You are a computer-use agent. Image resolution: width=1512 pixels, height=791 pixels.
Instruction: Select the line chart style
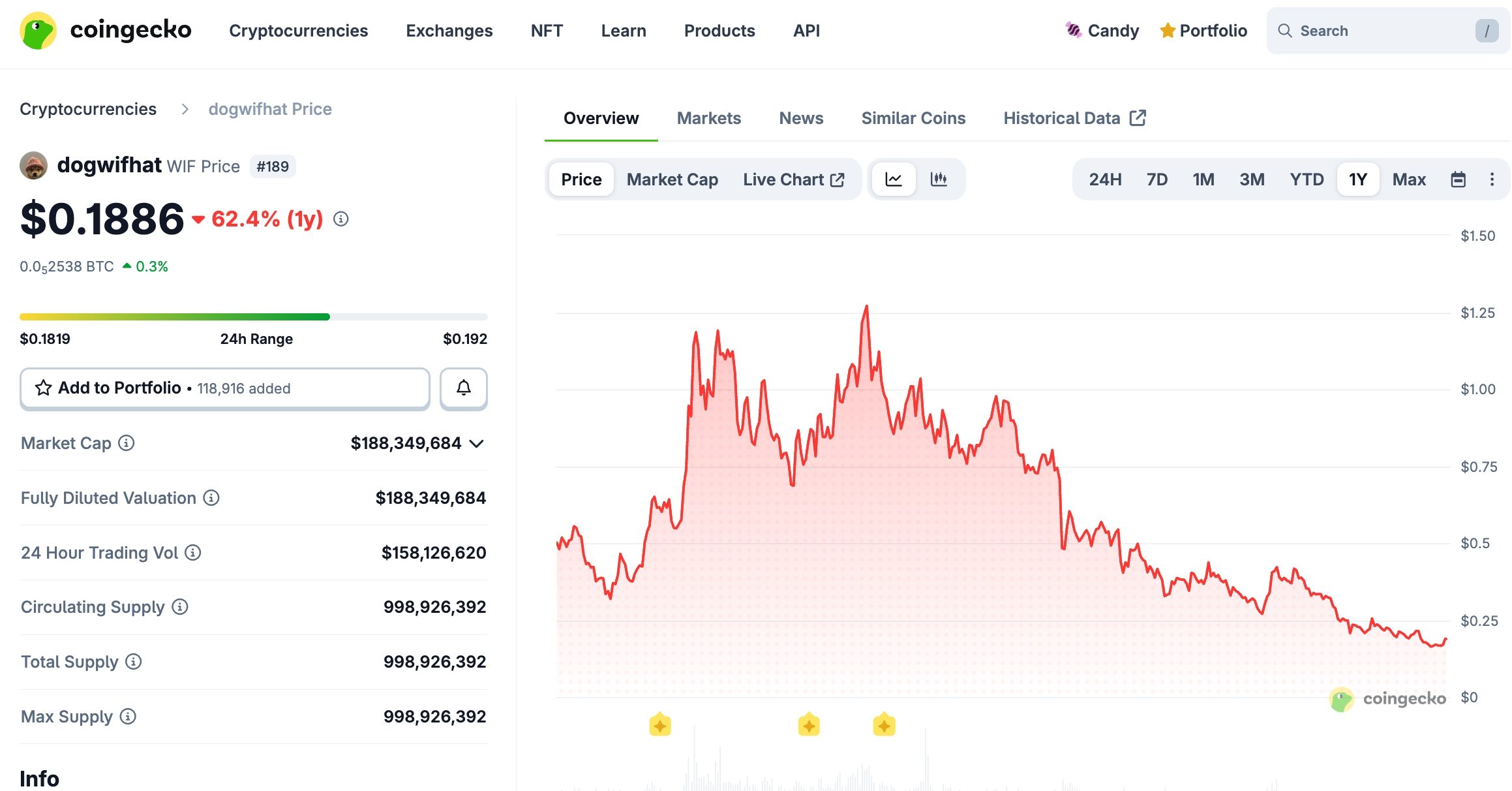[894, 179]
